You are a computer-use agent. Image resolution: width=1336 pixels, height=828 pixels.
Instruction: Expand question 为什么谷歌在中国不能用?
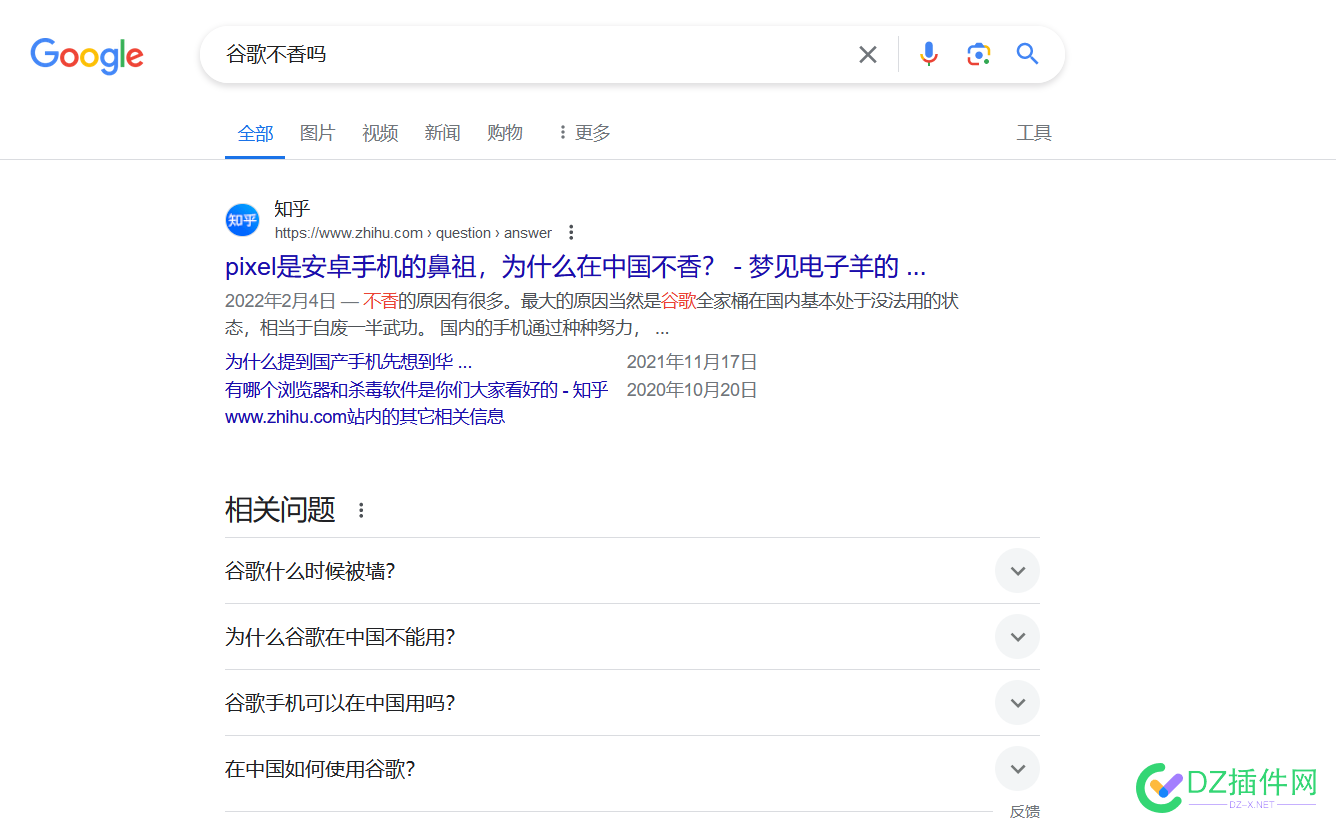coord(632,637)
